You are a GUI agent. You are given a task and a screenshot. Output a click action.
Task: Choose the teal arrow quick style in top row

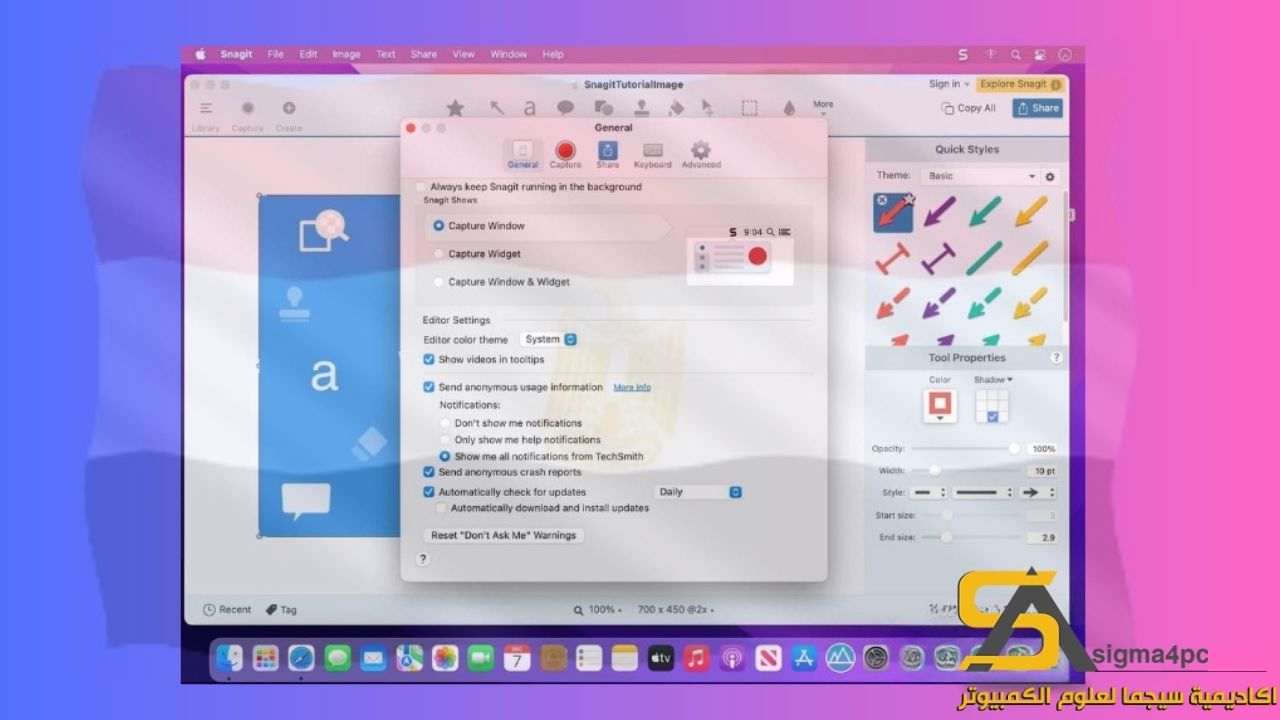[x=985, y=212]
